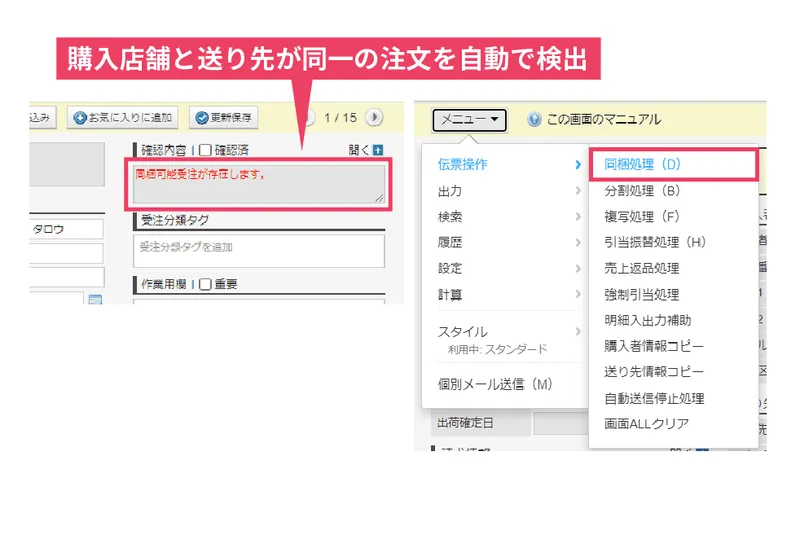Screen dimensions: 800x534
Task: Open スタイル submenu
Action: click(509, 332)
